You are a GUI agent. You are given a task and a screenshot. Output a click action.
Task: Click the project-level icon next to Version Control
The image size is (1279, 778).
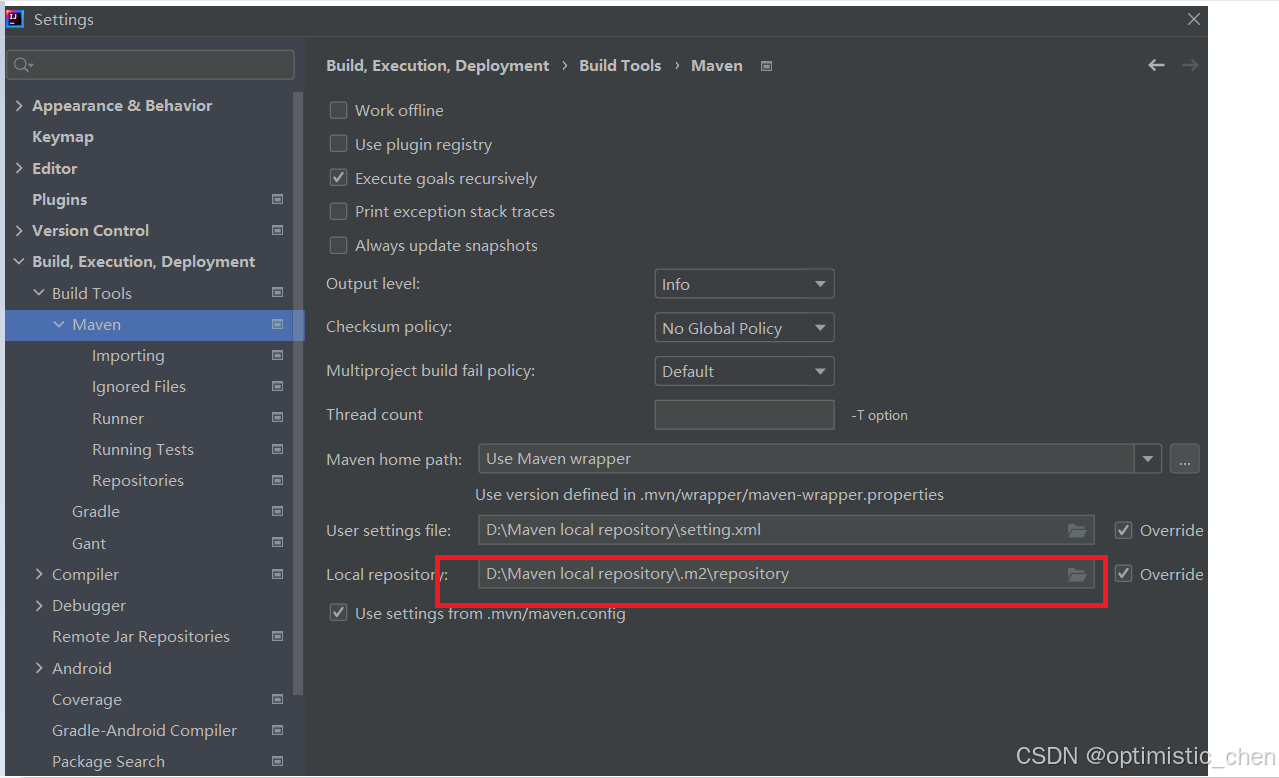pos(278,230)
